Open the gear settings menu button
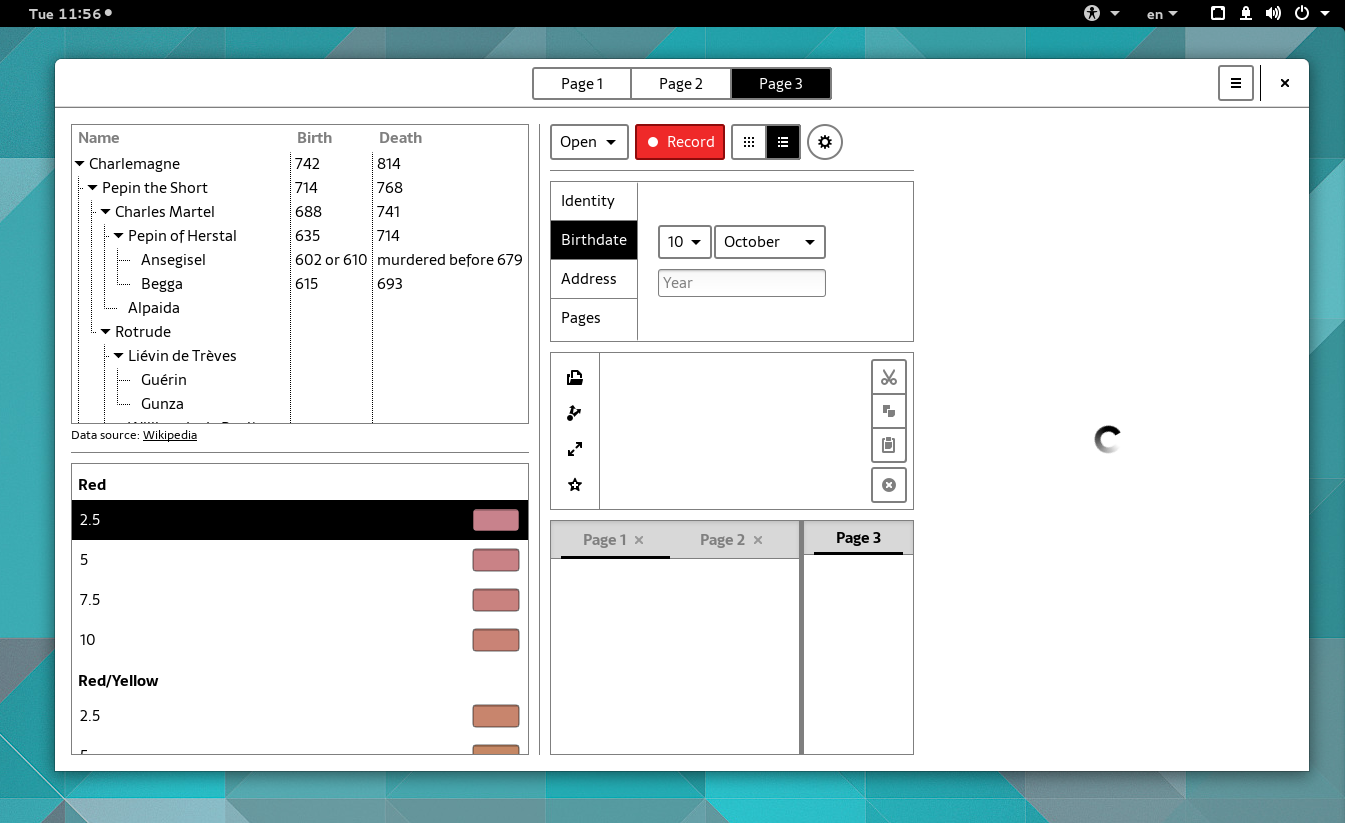Screen dimensions: 1345x823 tap(825, 142)
